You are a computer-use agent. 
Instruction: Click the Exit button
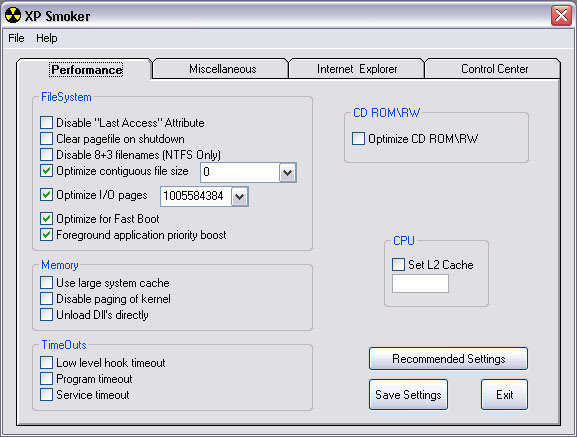[x=504, y=395]
